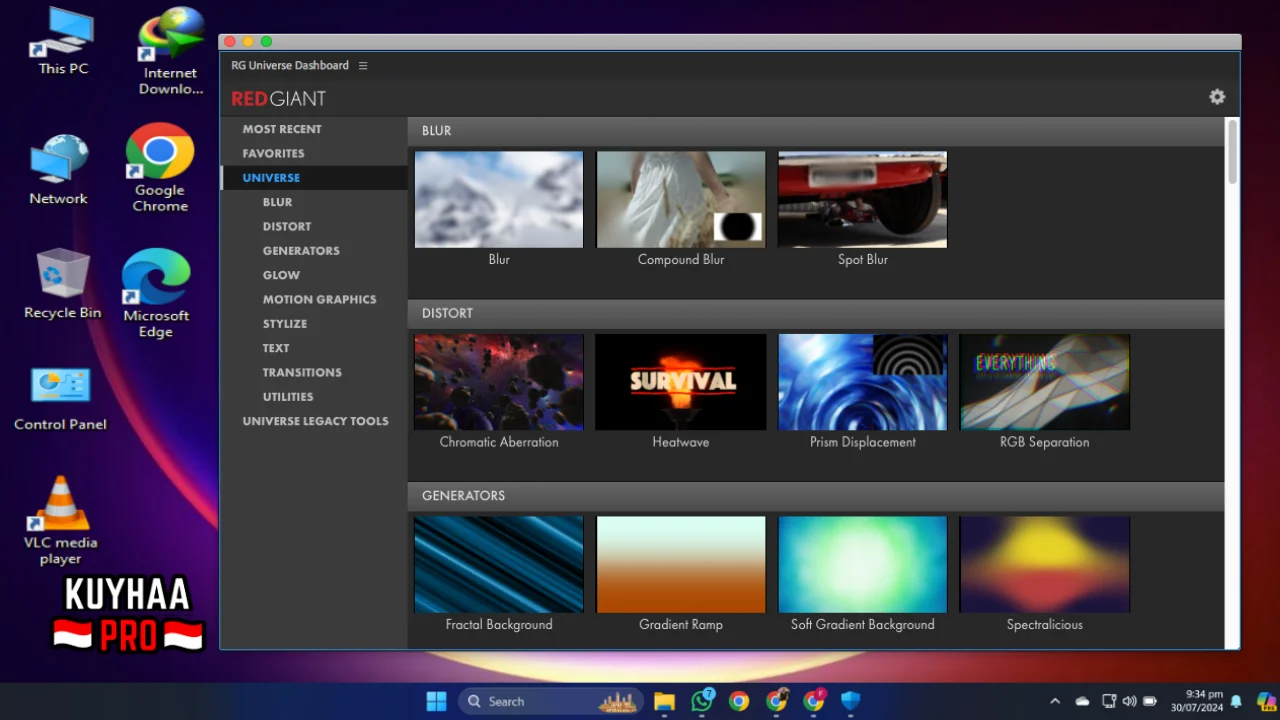Open Red Giant settings gear
Viewport: 1280px width, 720px height.
click(x=1217, y=97)
